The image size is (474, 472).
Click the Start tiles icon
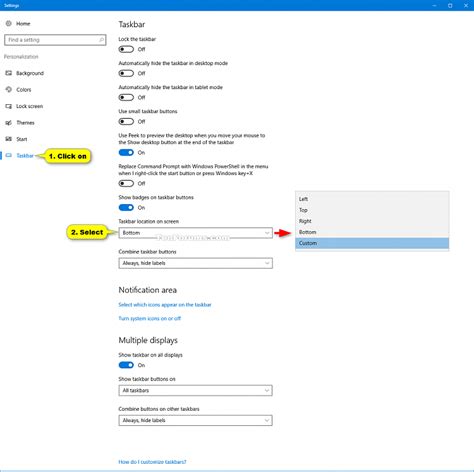[9, 139]
